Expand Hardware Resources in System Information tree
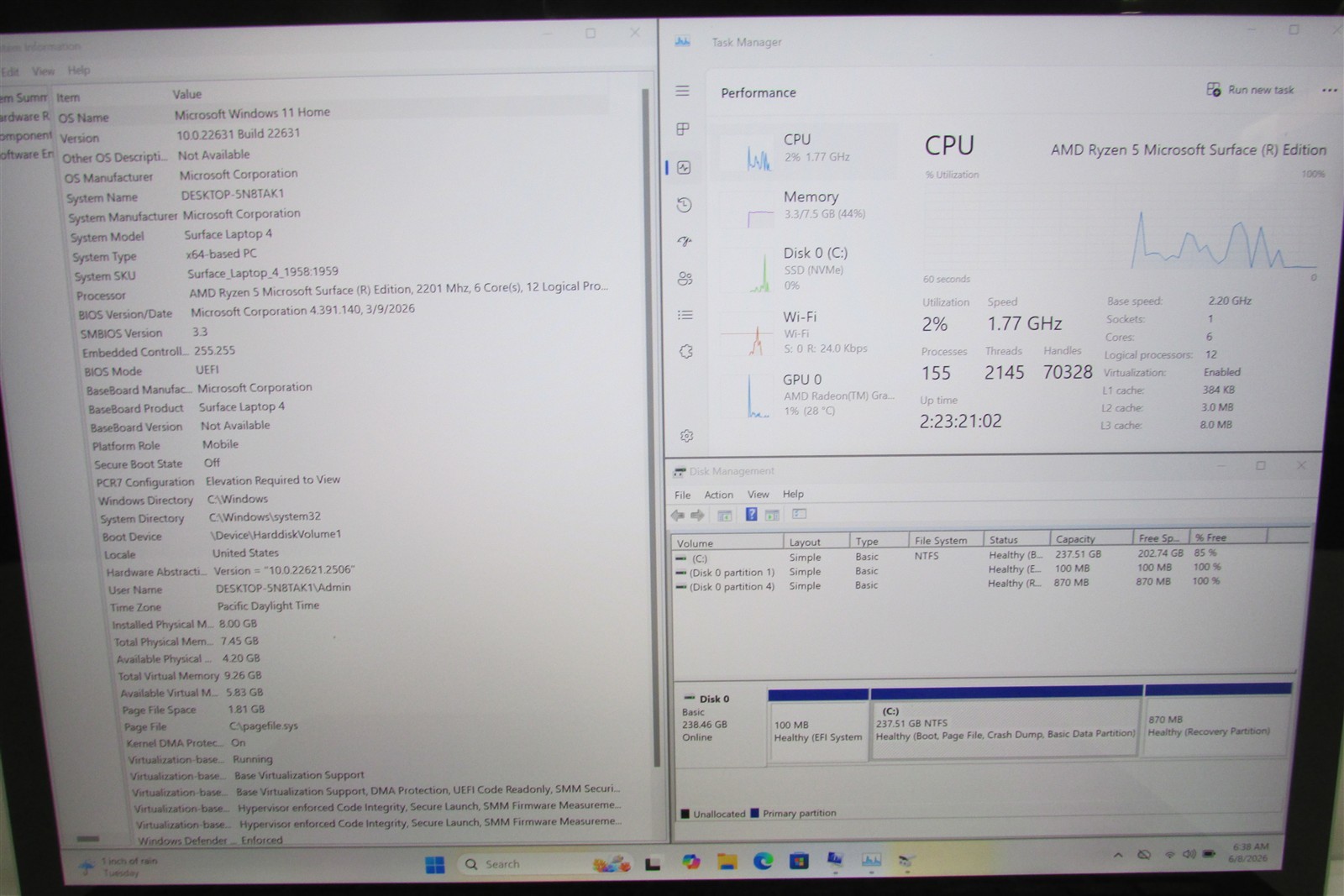 pos(25,117)
